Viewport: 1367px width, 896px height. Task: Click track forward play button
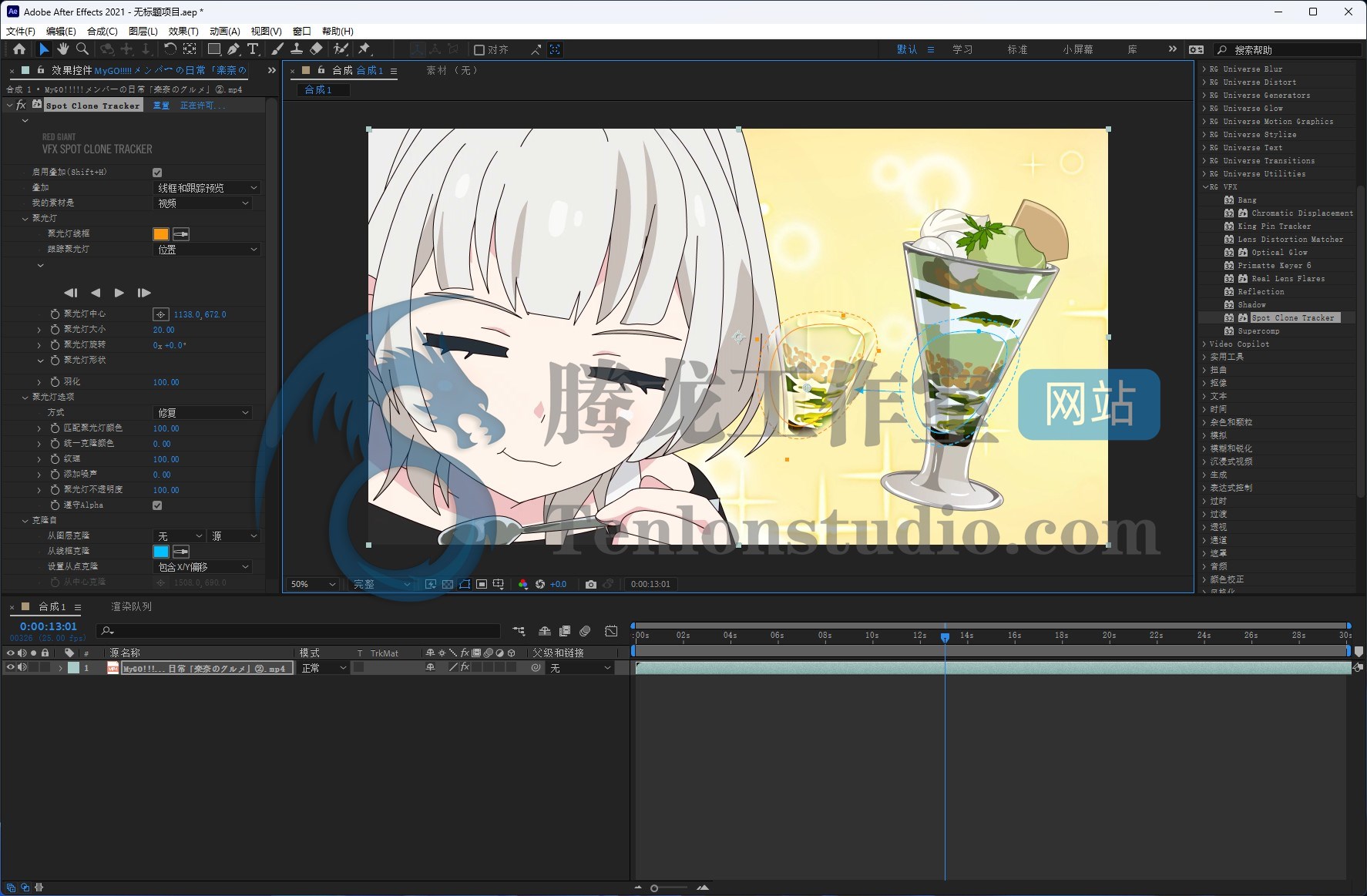(119, 293)
